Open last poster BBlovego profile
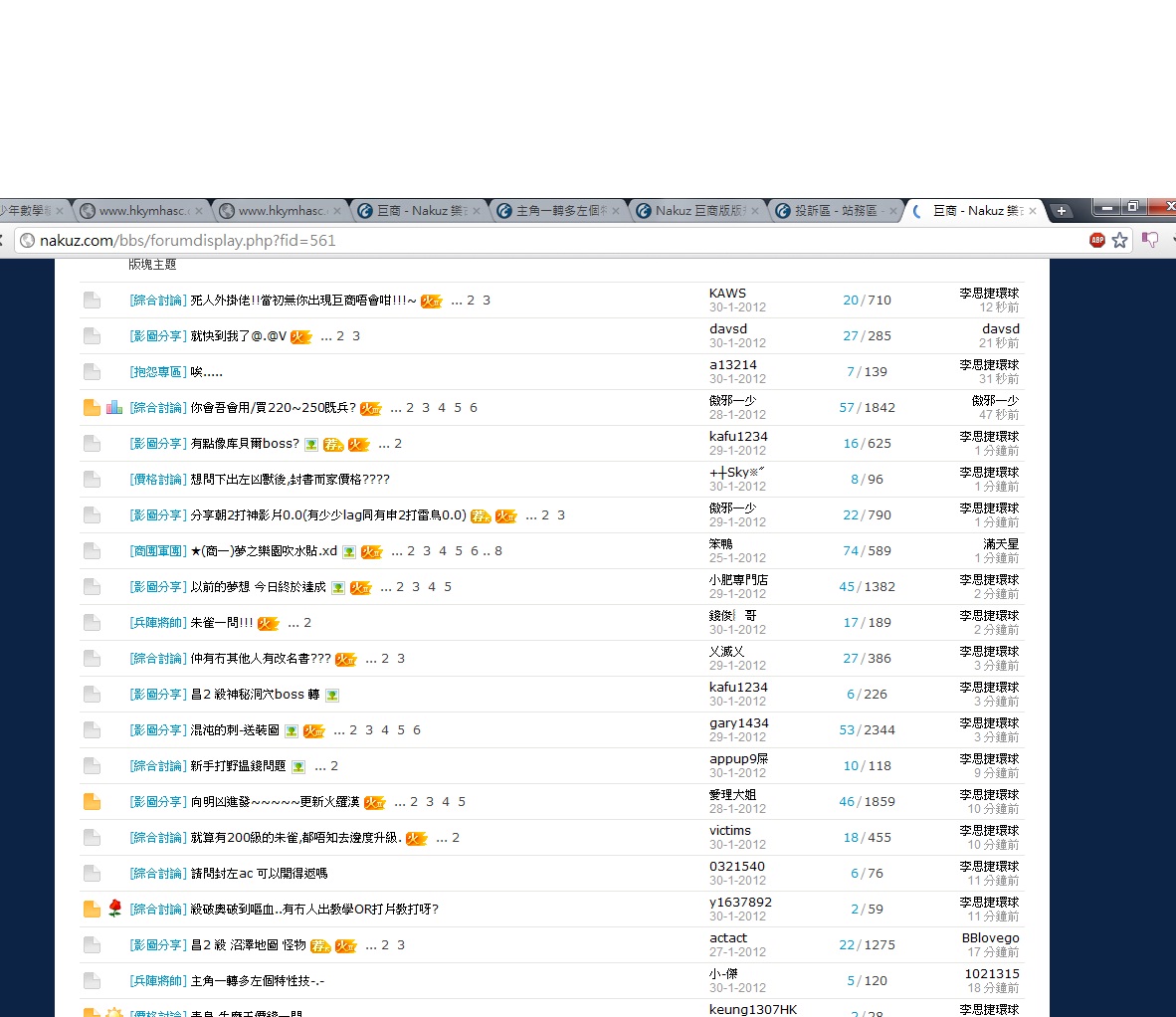 pos(990,937)
